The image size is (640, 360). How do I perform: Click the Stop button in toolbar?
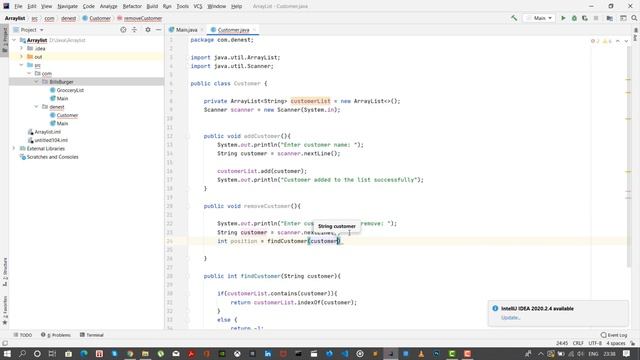tap(596, 18)
